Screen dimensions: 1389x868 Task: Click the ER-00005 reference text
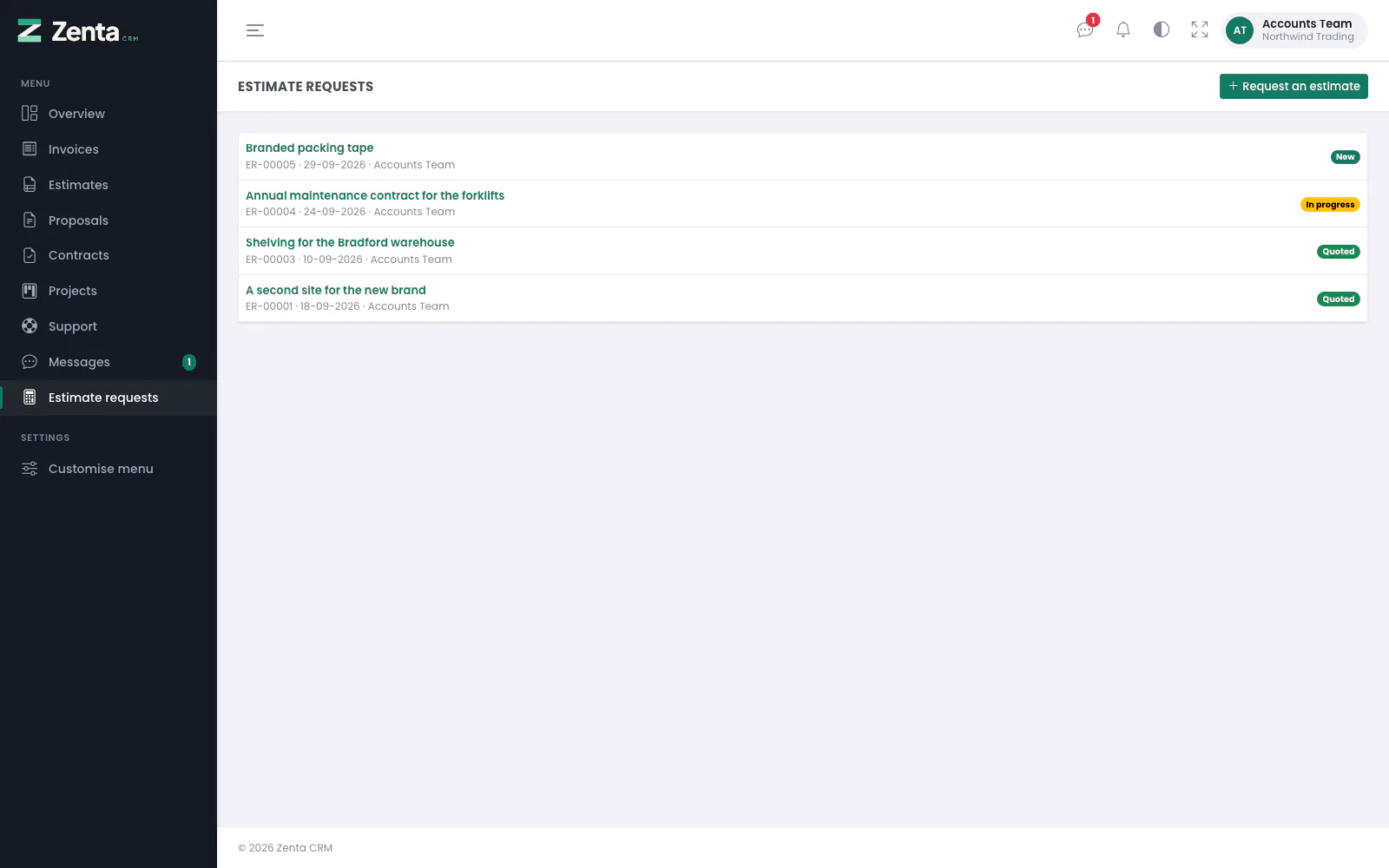[x=271, y=165]
